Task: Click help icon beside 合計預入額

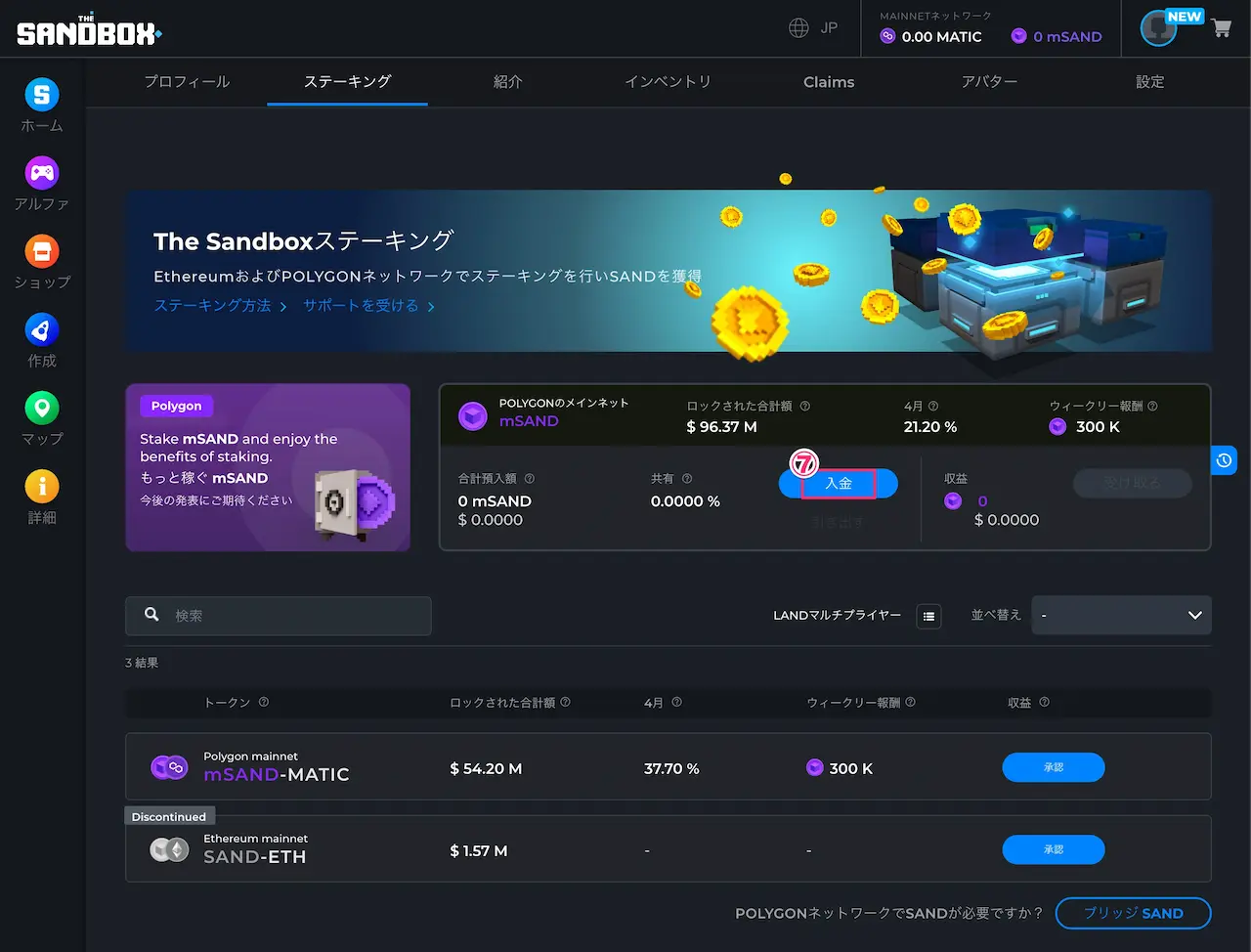Action: tap(530, 479)
